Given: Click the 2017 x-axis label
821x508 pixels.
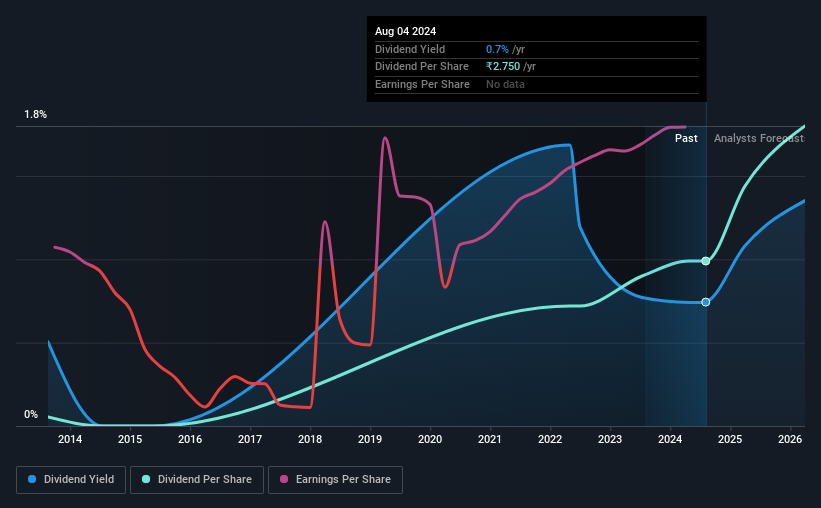Looking at the screenshot, I should point(250,439).
